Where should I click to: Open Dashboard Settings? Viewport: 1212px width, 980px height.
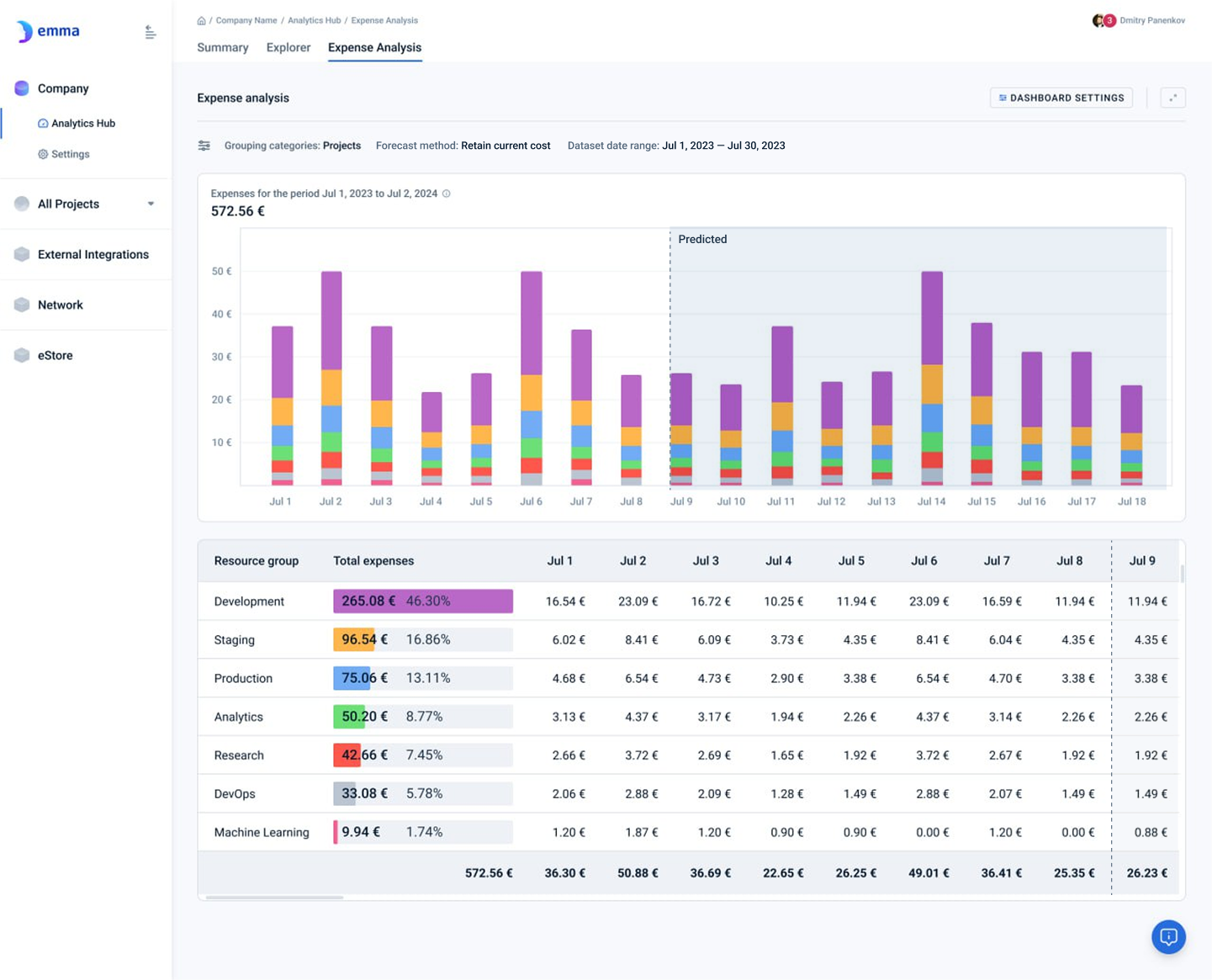(x=1061, y=98)
